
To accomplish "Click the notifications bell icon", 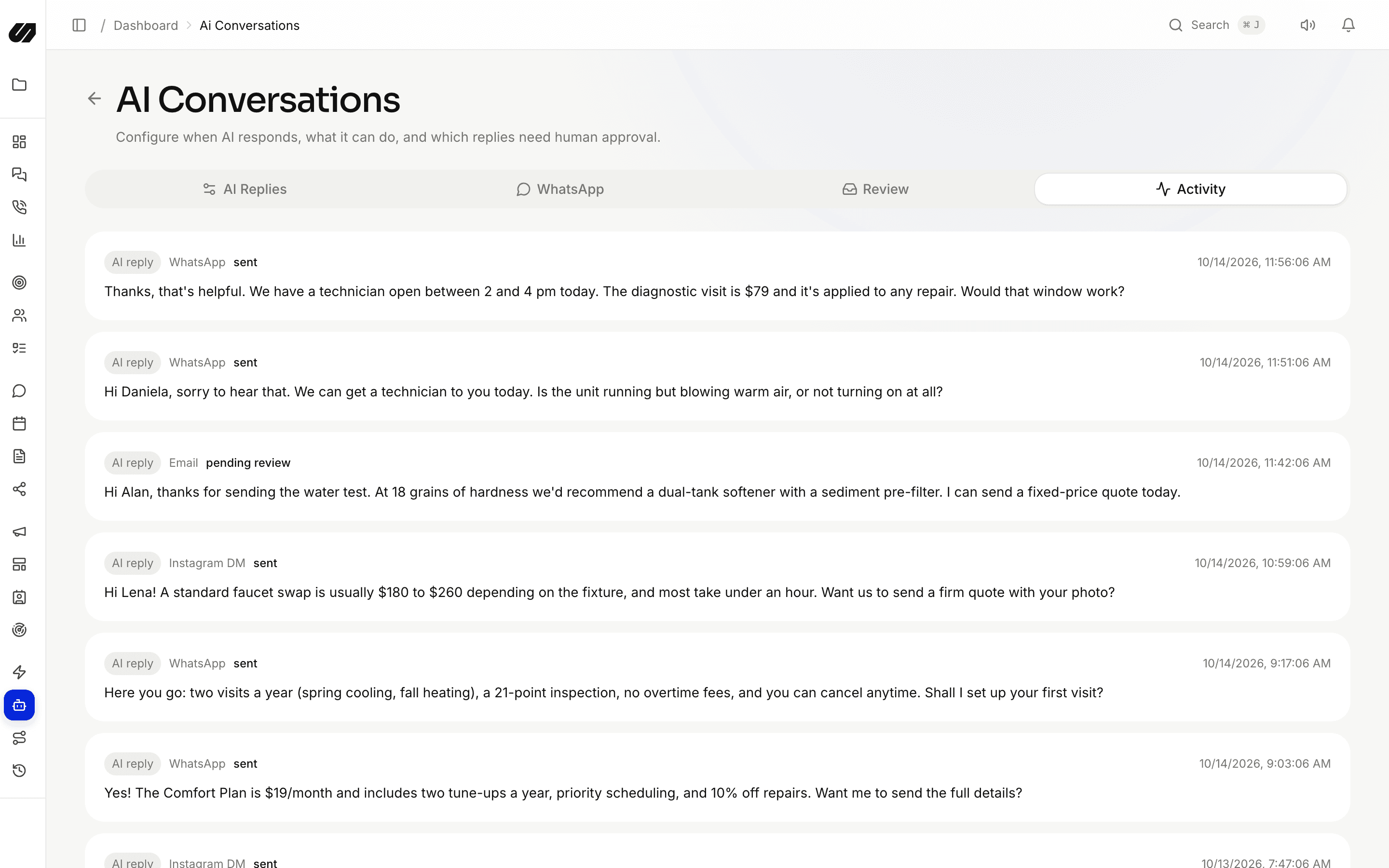I will pyautogui.click(x=1348, y=25).
